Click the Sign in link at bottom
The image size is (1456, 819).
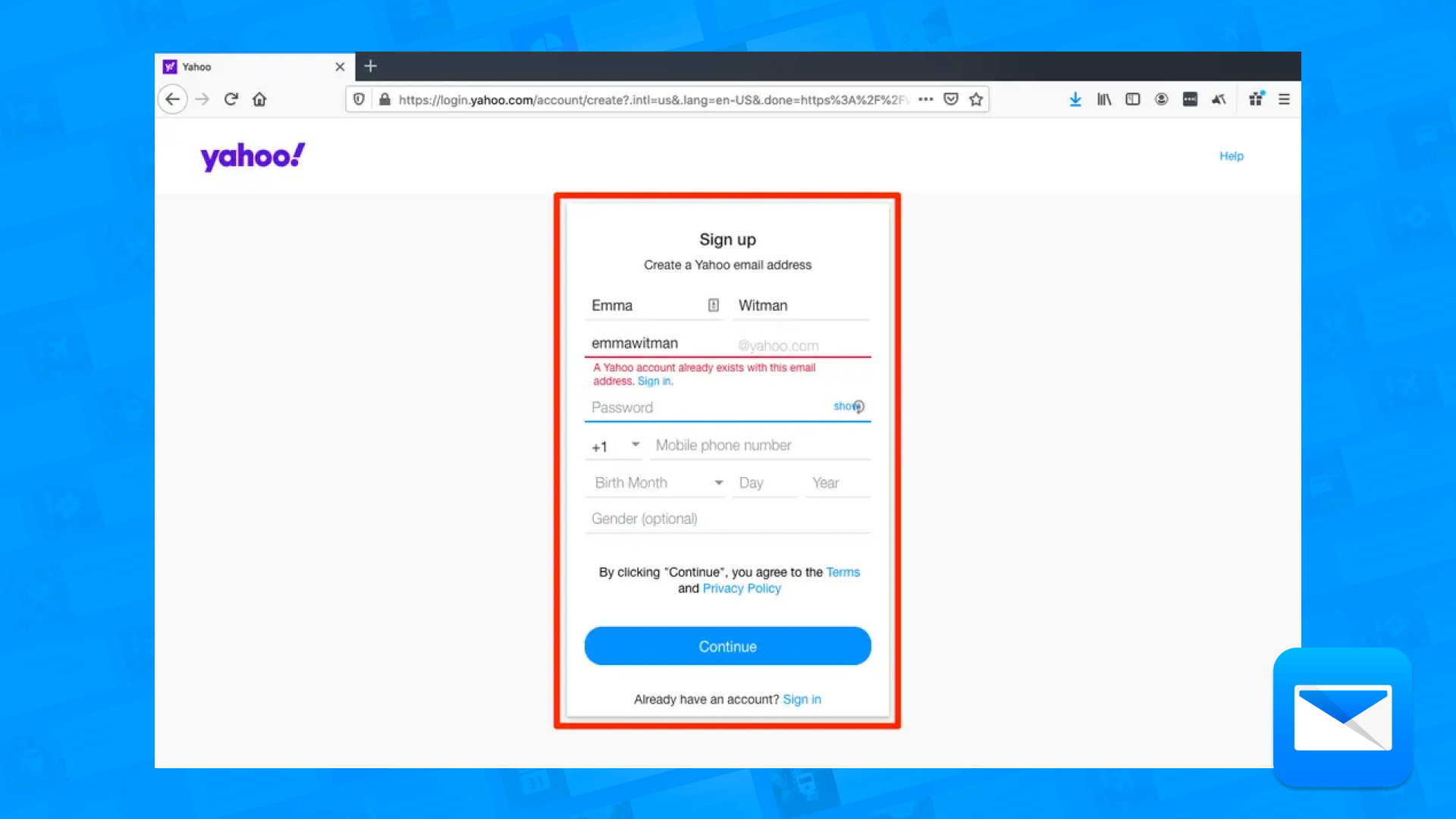[802, 699]
